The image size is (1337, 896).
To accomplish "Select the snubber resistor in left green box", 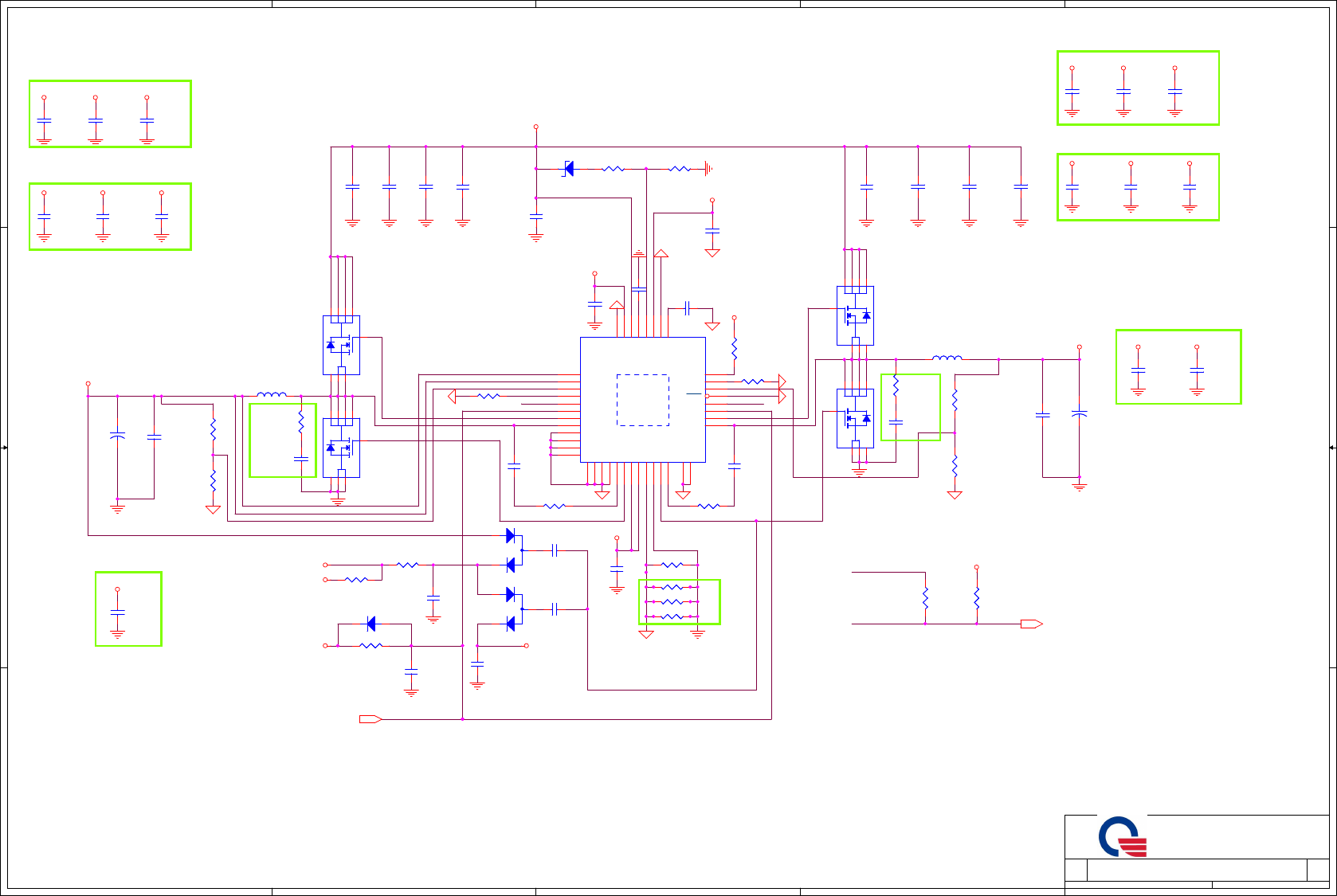I will click(301, 421).
